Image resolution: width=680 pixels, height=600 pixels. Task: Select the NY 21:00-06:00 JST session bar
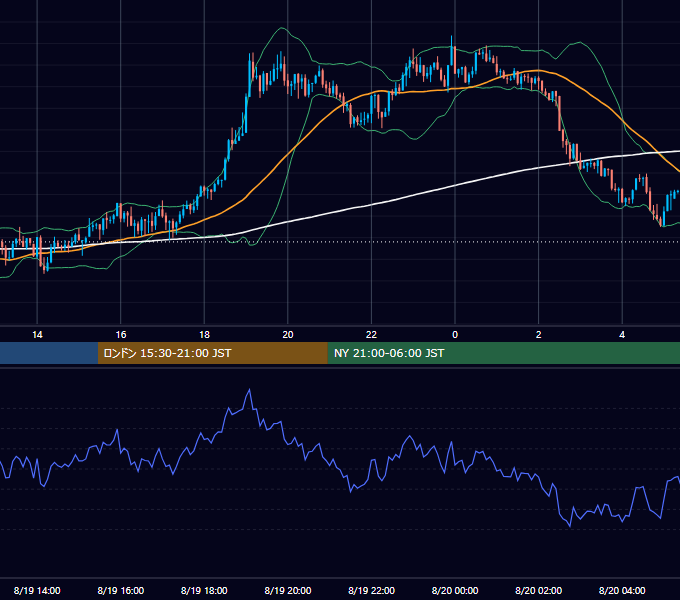click(503, 353)
